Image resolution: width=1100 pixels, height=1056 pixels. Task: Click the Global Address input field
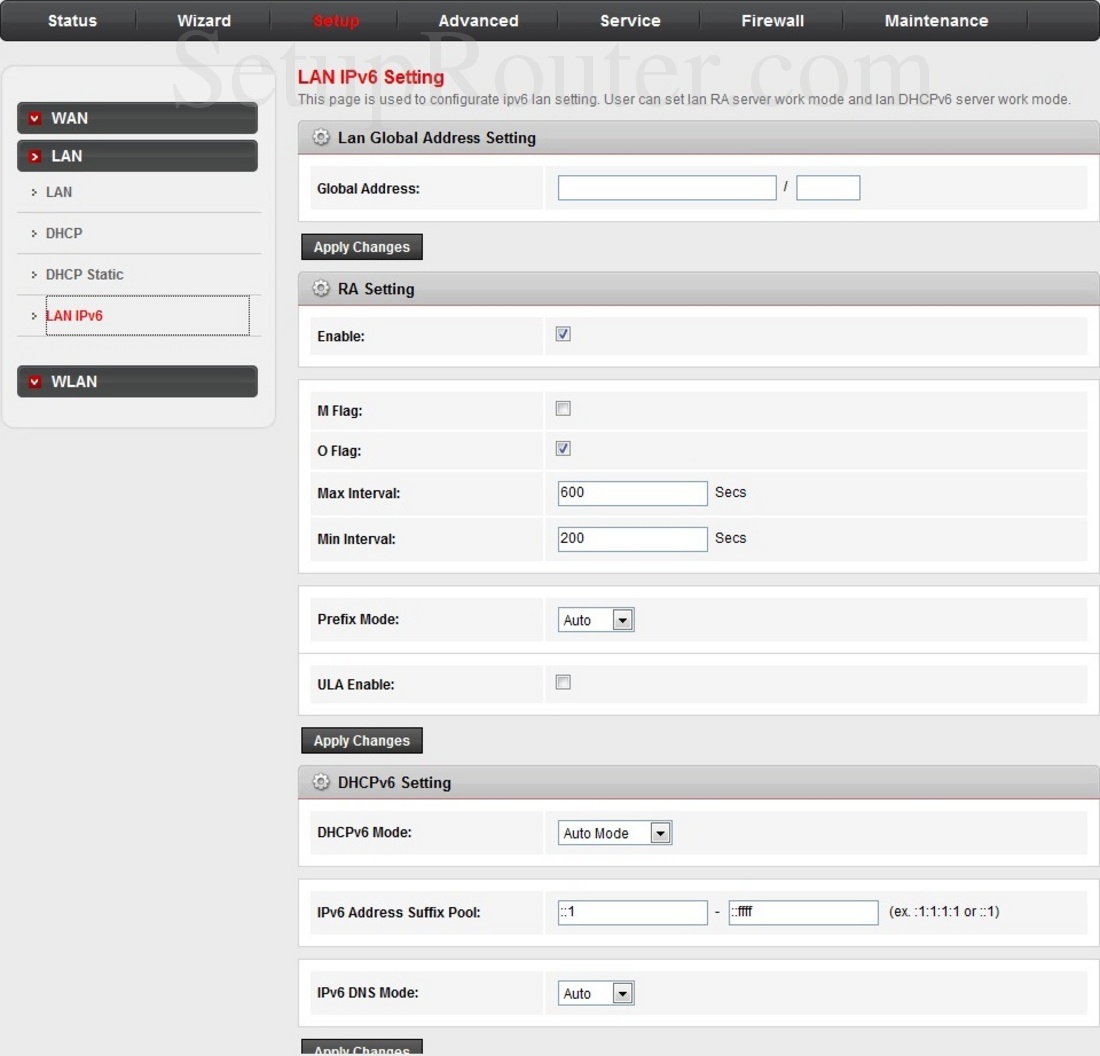pyautogui.click(x=666, y=187)
